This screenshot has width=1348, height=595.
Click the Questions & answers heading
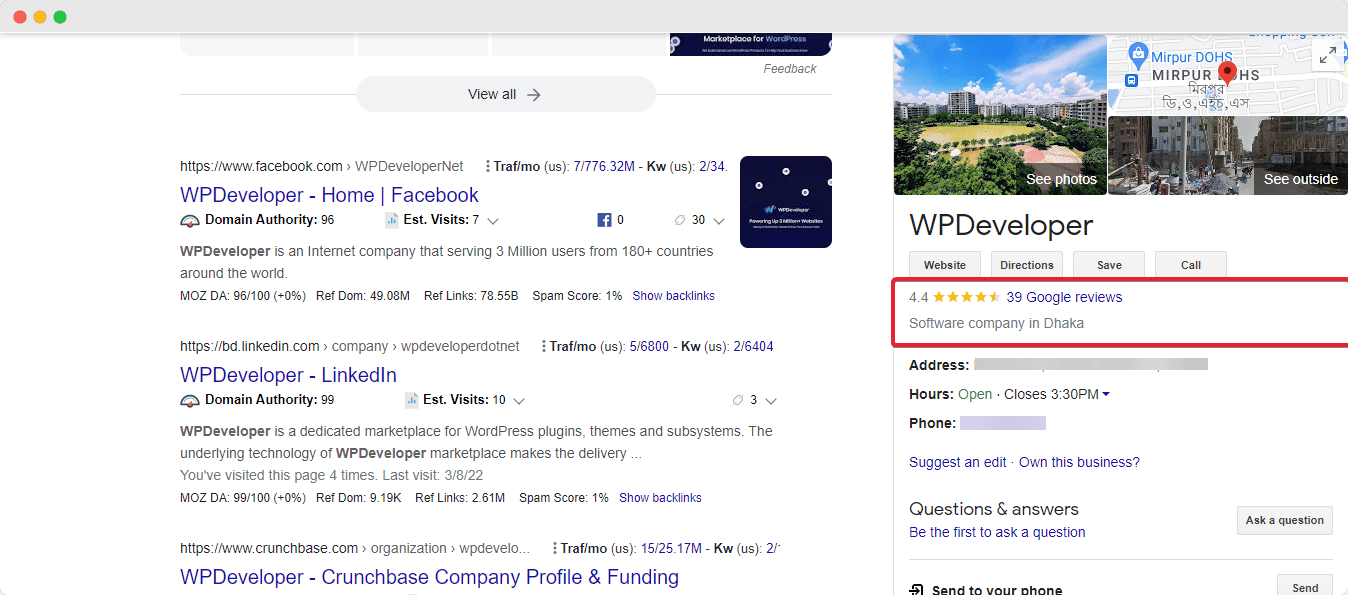click(x=994, y=509)
